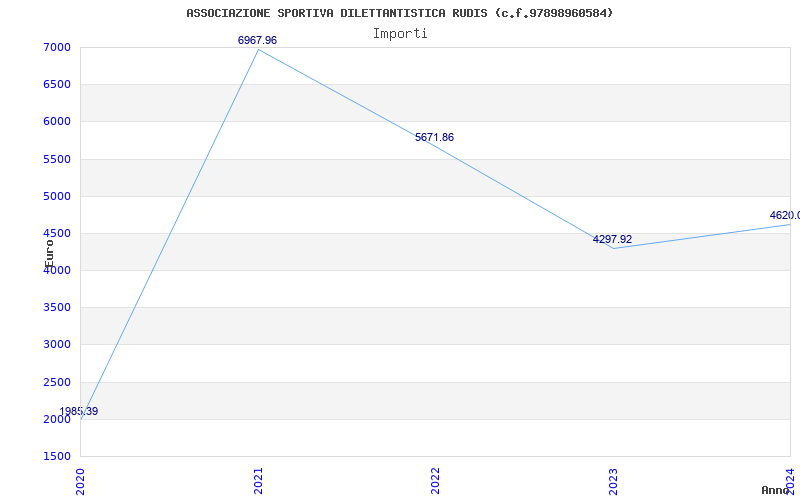This screenshot has height=500, width=800.
Task: Click the 1500 y-axis tick
Action: 57,456
